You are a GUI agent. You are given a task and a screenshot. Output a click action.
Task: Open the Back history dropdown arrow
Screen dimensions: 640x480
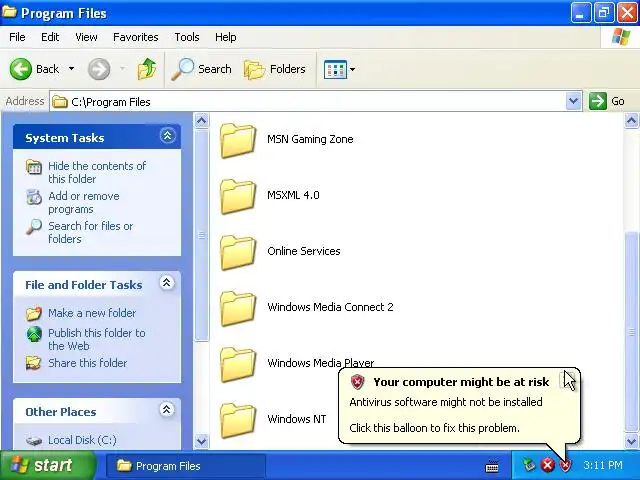click(x=71, y=69)
